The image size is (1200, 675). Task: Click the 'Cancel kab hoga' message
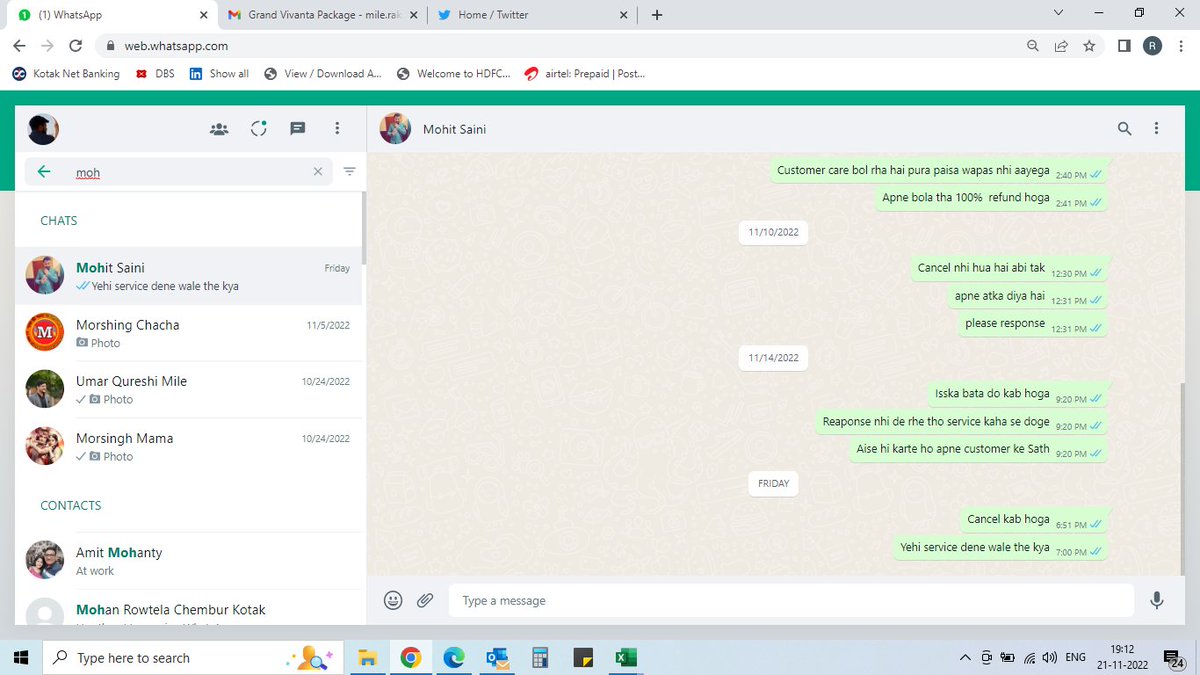coord(1034,520)
